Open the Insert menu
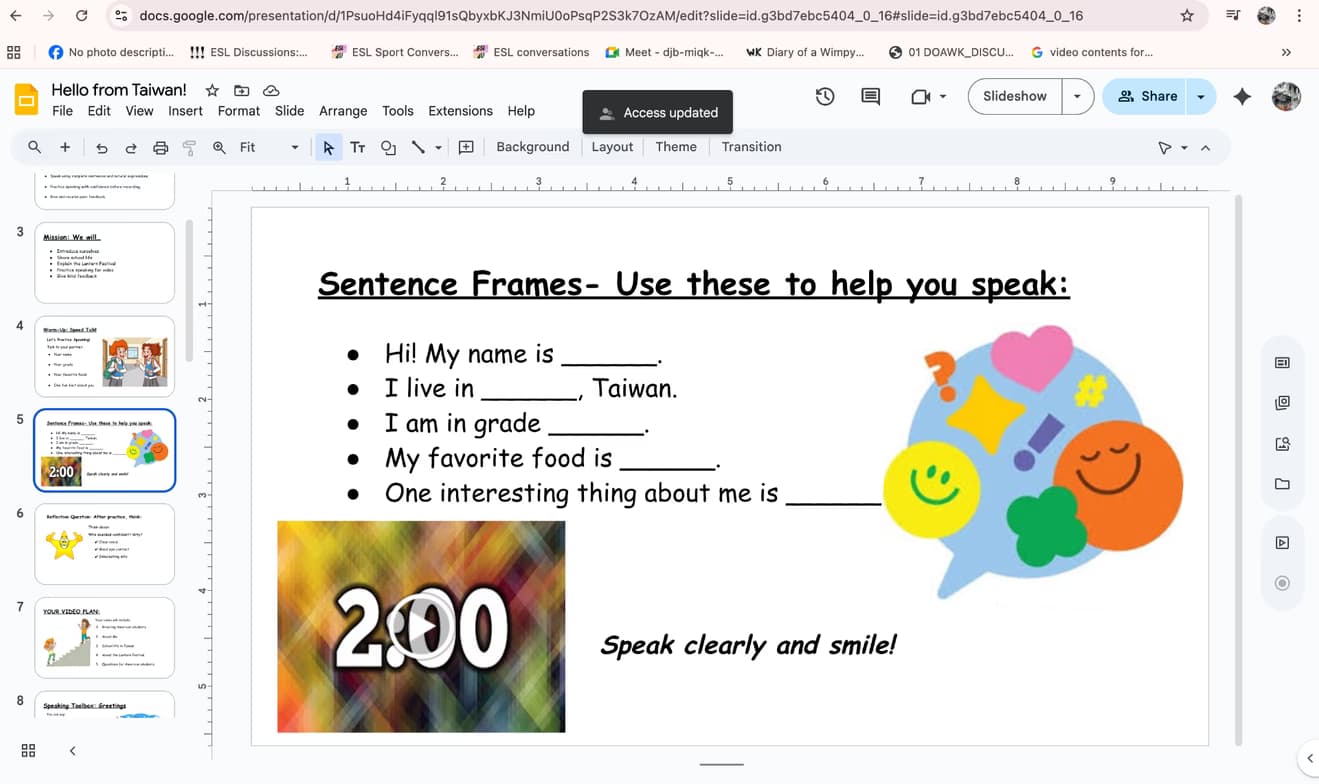Screen dimensions: 1319x784 click(x=185, y=111)
